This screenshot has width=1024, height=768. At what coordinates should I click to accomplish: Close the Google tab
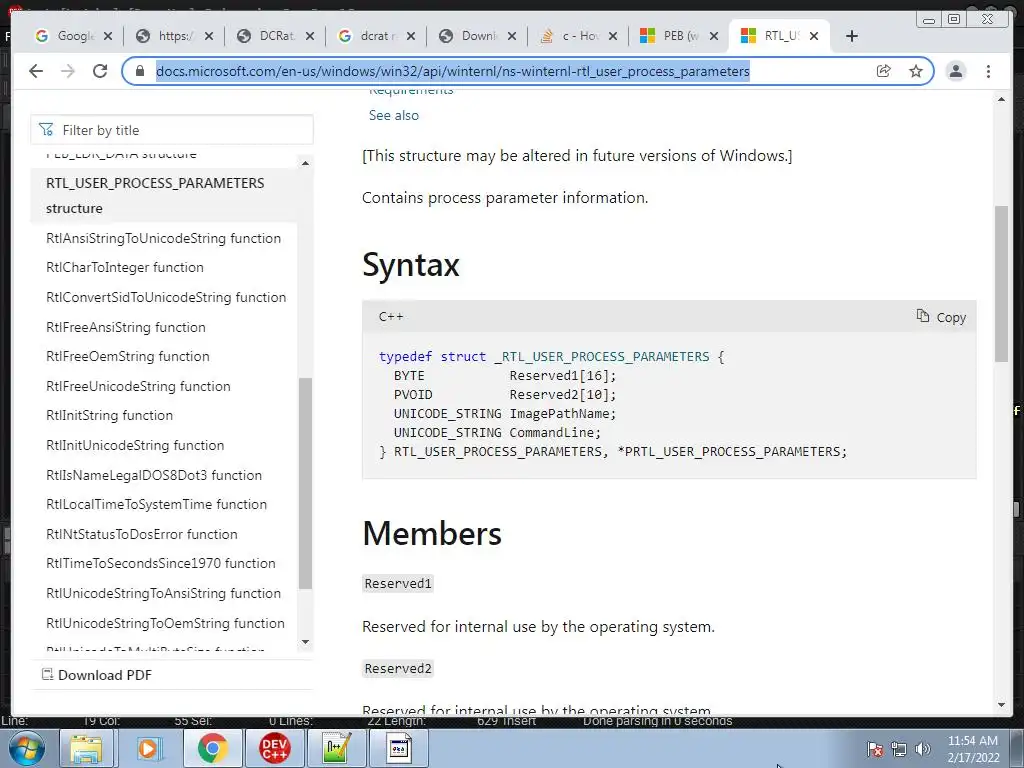coord(108,36)
